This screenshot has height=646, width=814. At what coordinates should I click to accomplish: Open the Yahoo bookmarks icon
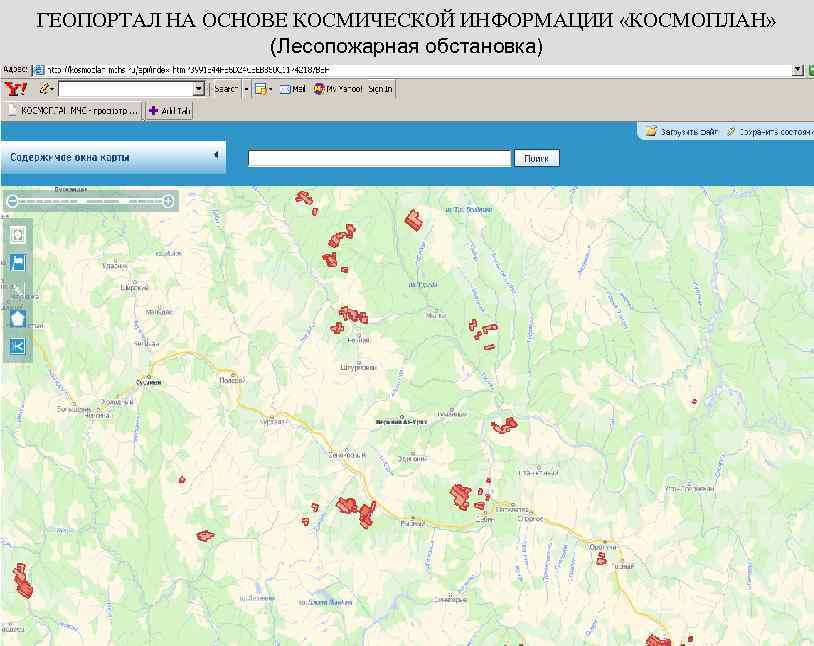(x=262, y=89)
